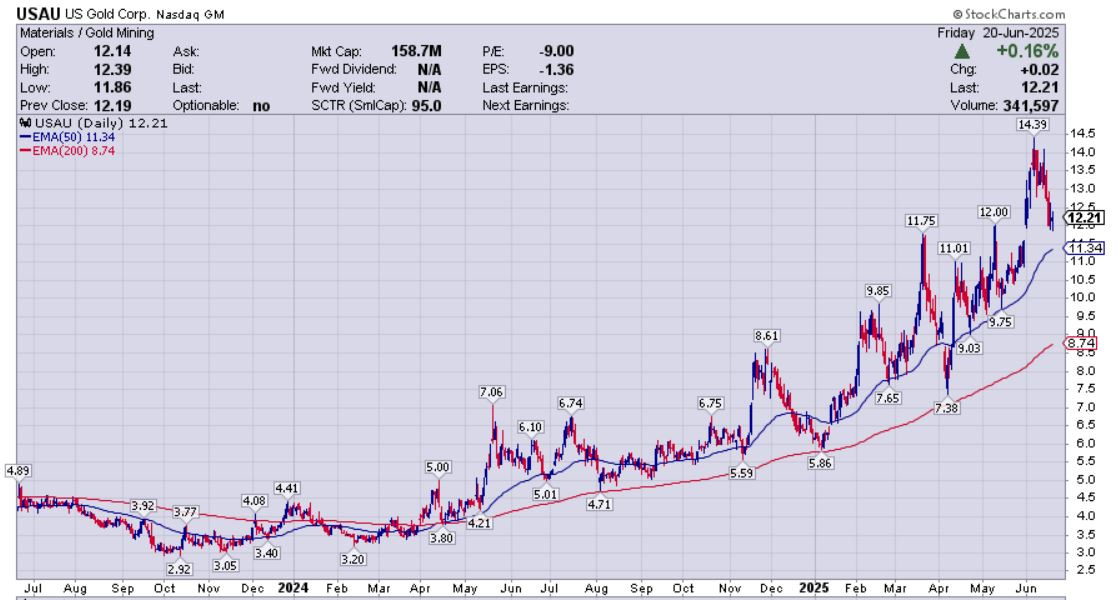Click the blue EMA(50) legend entry
The width and height of the screenshot is (1118, 600).
(67, 137)
